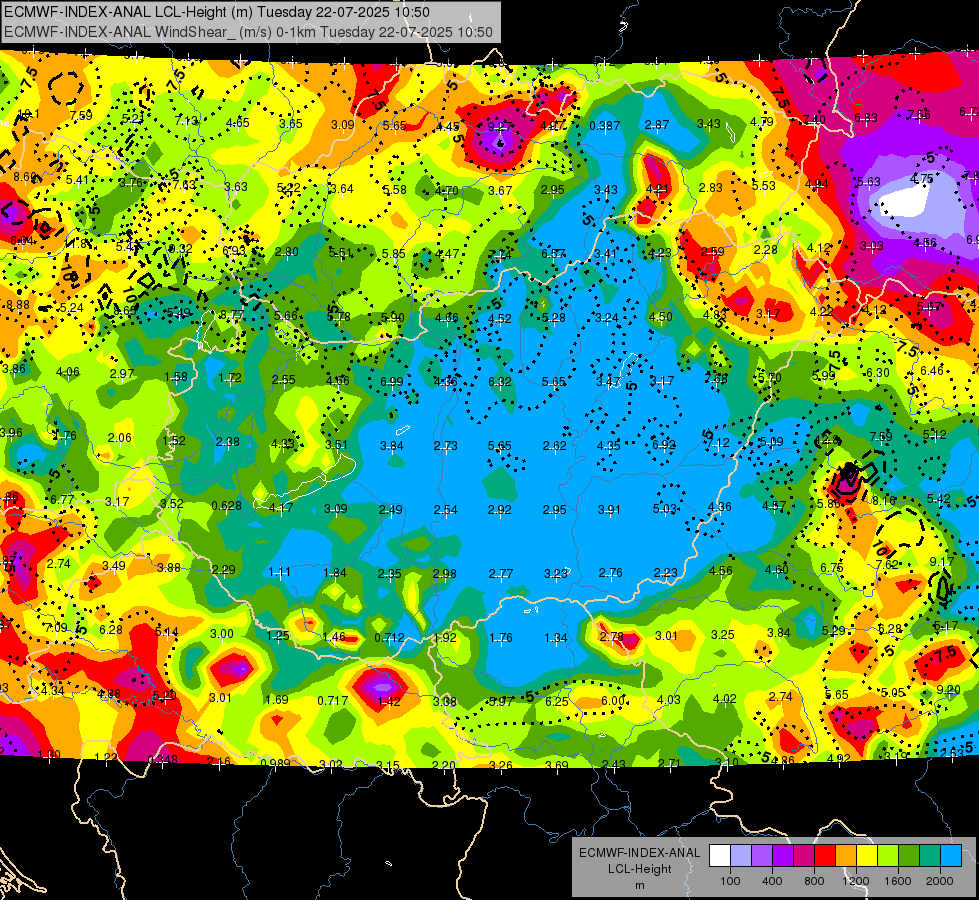Click the wind shear value 3.91
Screen dimensions: 979x900
(609, 509)
